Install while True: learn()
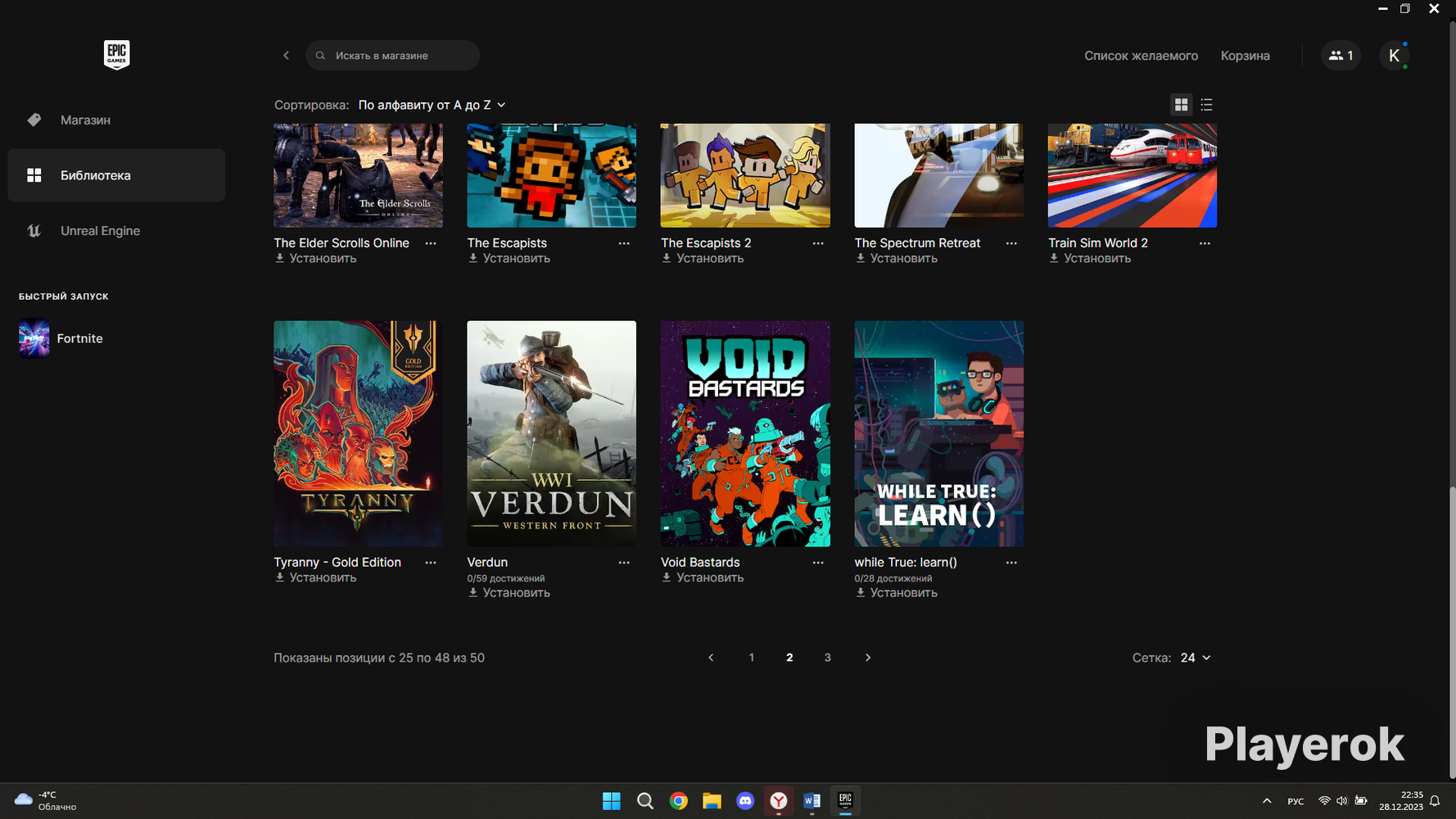The height and width of the screenshot is (819, 1456). pos(896,593)
